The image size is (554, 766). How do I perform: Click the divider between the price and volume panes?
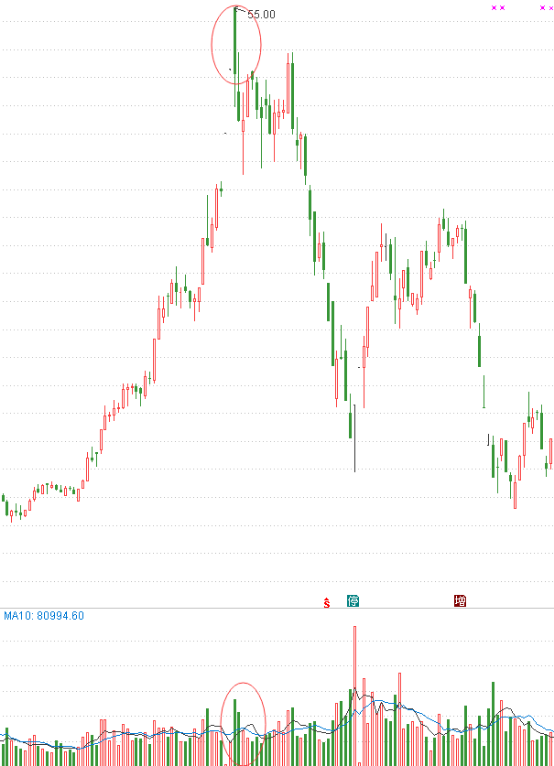point(277,609)
